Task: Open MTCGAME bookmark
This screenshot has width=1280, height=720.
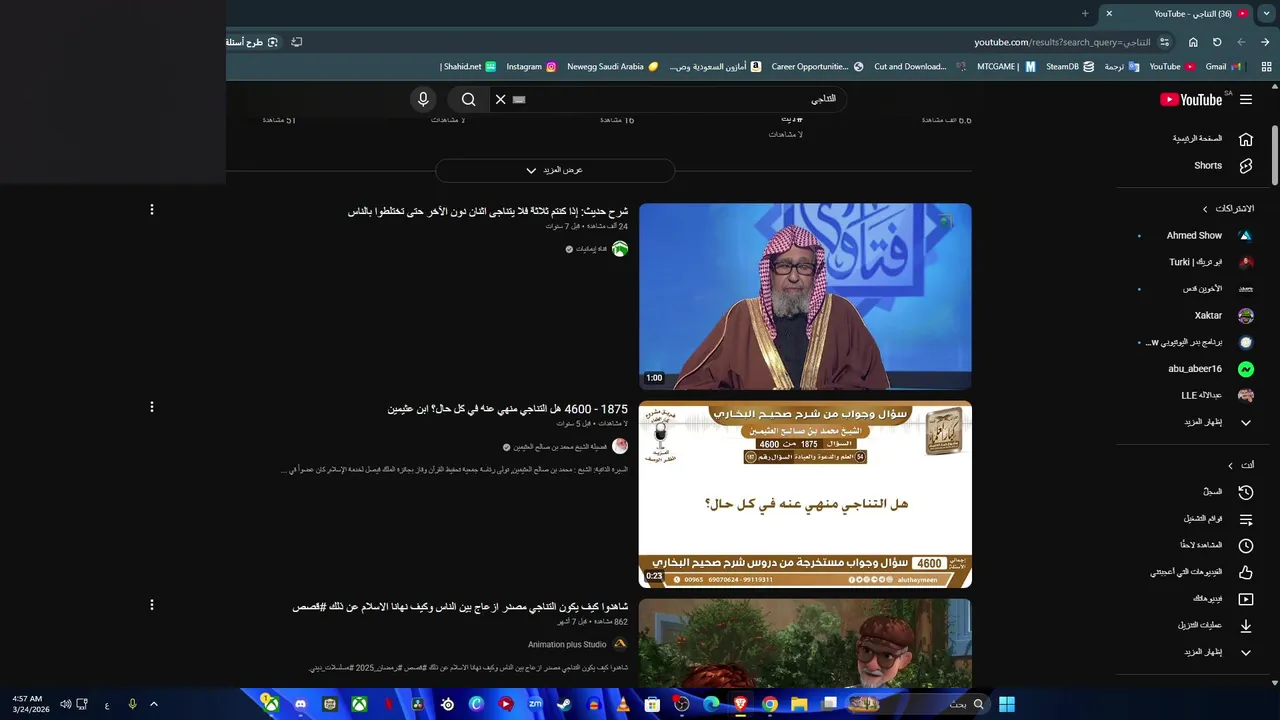Action: 1005,67
